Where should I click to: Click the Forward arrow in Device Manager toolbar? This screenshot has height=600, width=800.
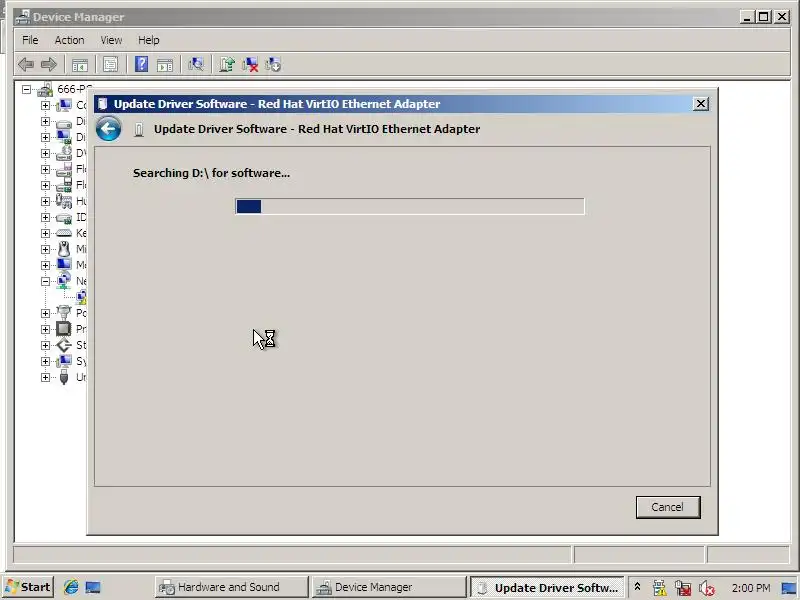click(x=48, y=64)
